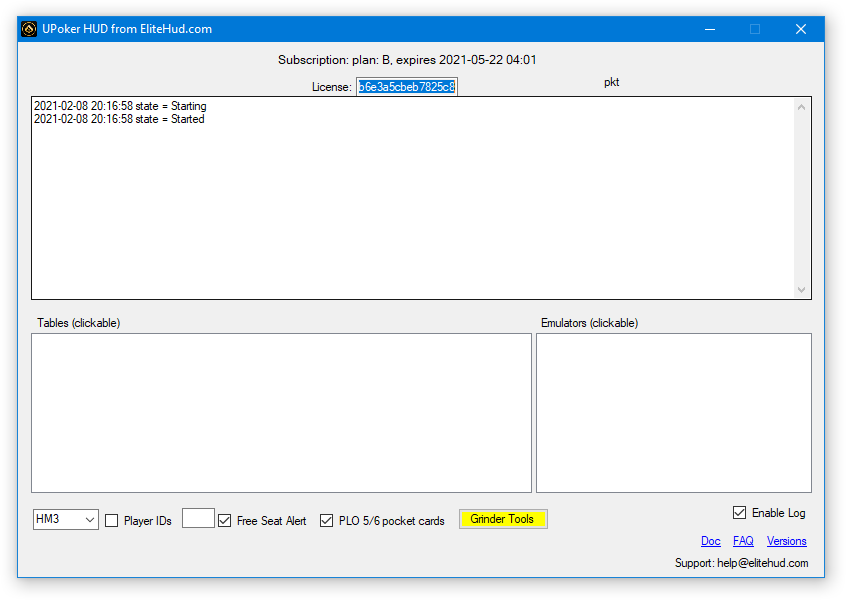
Task: Click the log scrollbar down arrow
Action: point(801,289)
